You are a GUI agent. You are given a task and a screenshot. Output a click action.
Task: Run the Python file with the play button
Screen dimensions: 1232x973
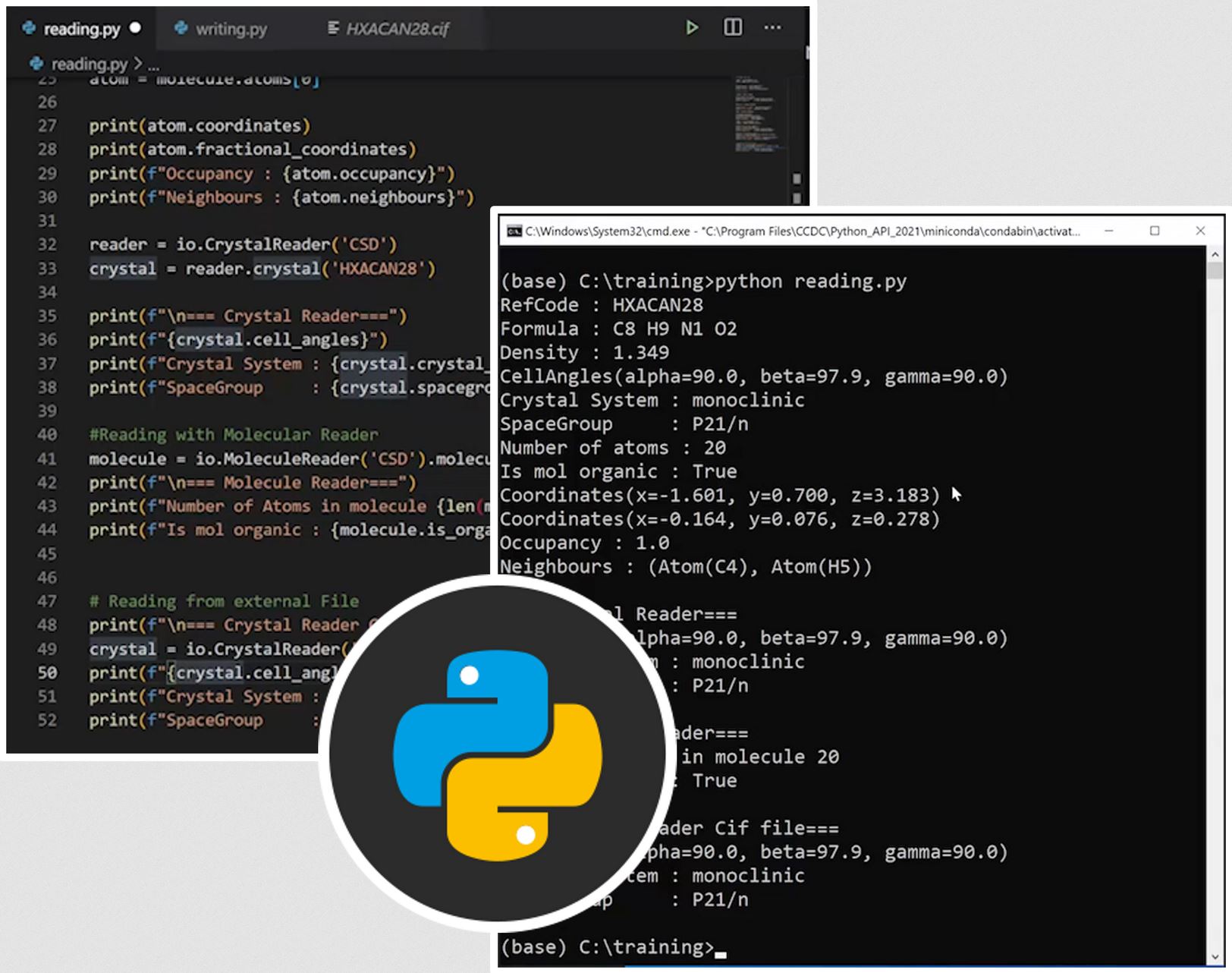pyautogui.click(x=691, y=28)
